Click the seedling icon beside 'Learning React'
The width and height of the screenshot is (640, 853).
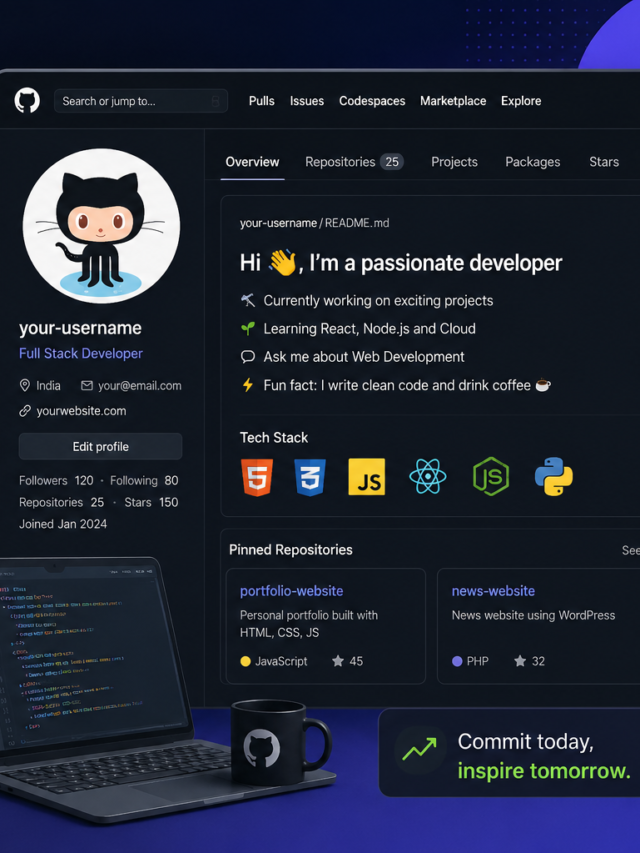(248, 329)
